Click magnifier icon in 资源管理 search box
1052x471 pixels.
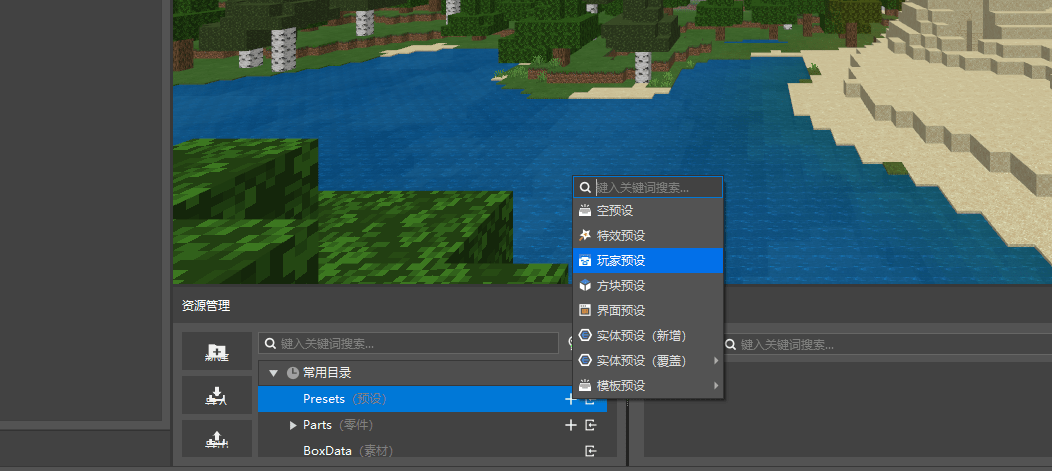point(270,344)
